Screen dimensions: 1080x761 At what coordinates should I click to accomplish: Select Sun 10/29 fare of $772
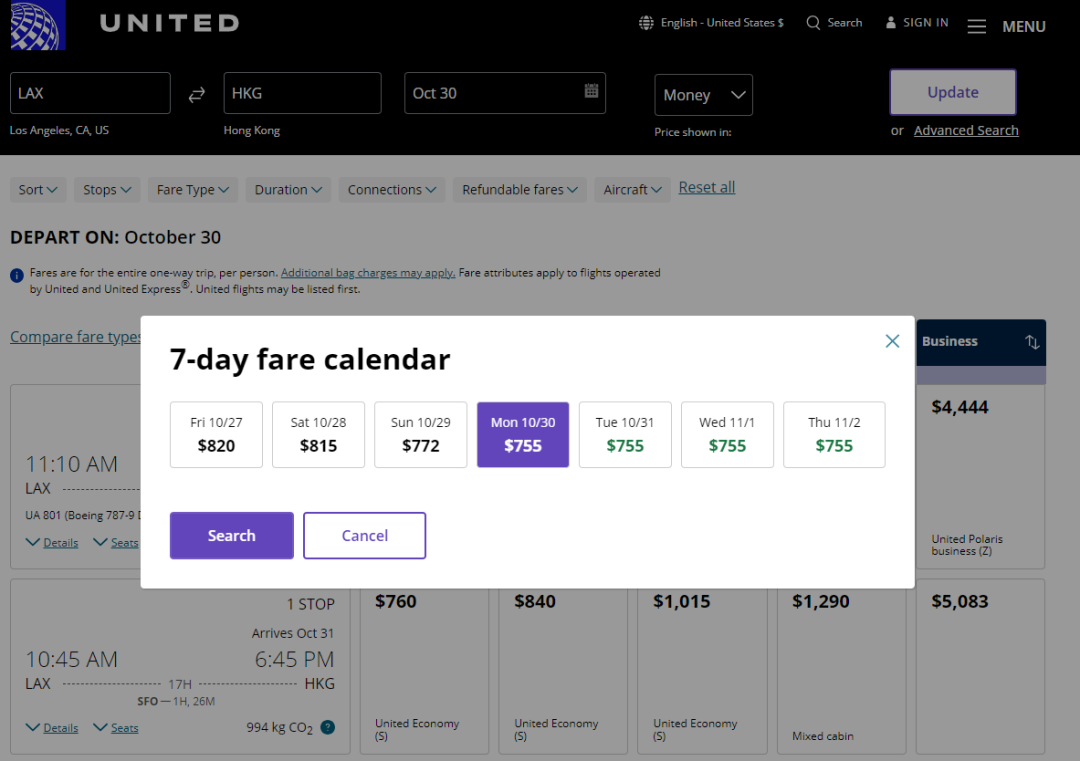pos(420,435)
